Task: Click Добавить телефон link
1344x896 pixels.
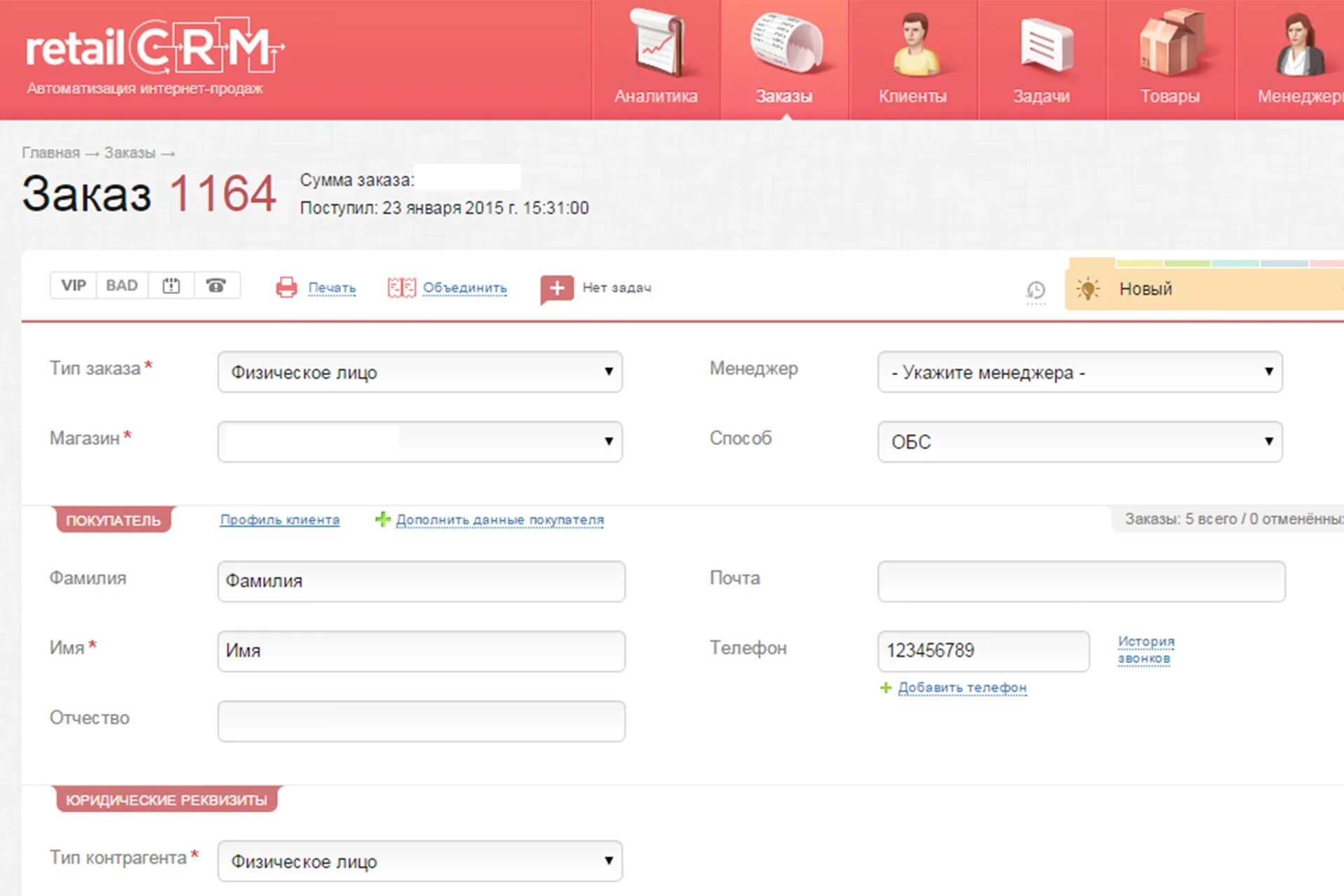Action: [x=962, y=687]
